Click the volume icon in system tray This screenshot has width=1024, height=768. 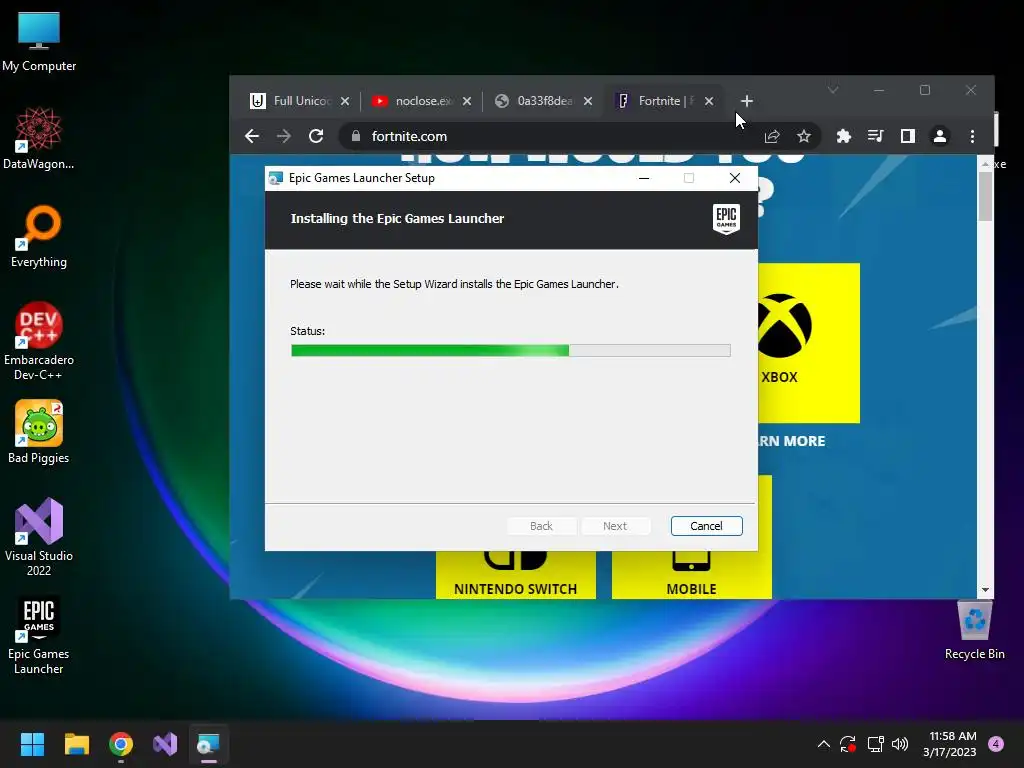pyautogui.click(x=900, y=744)
